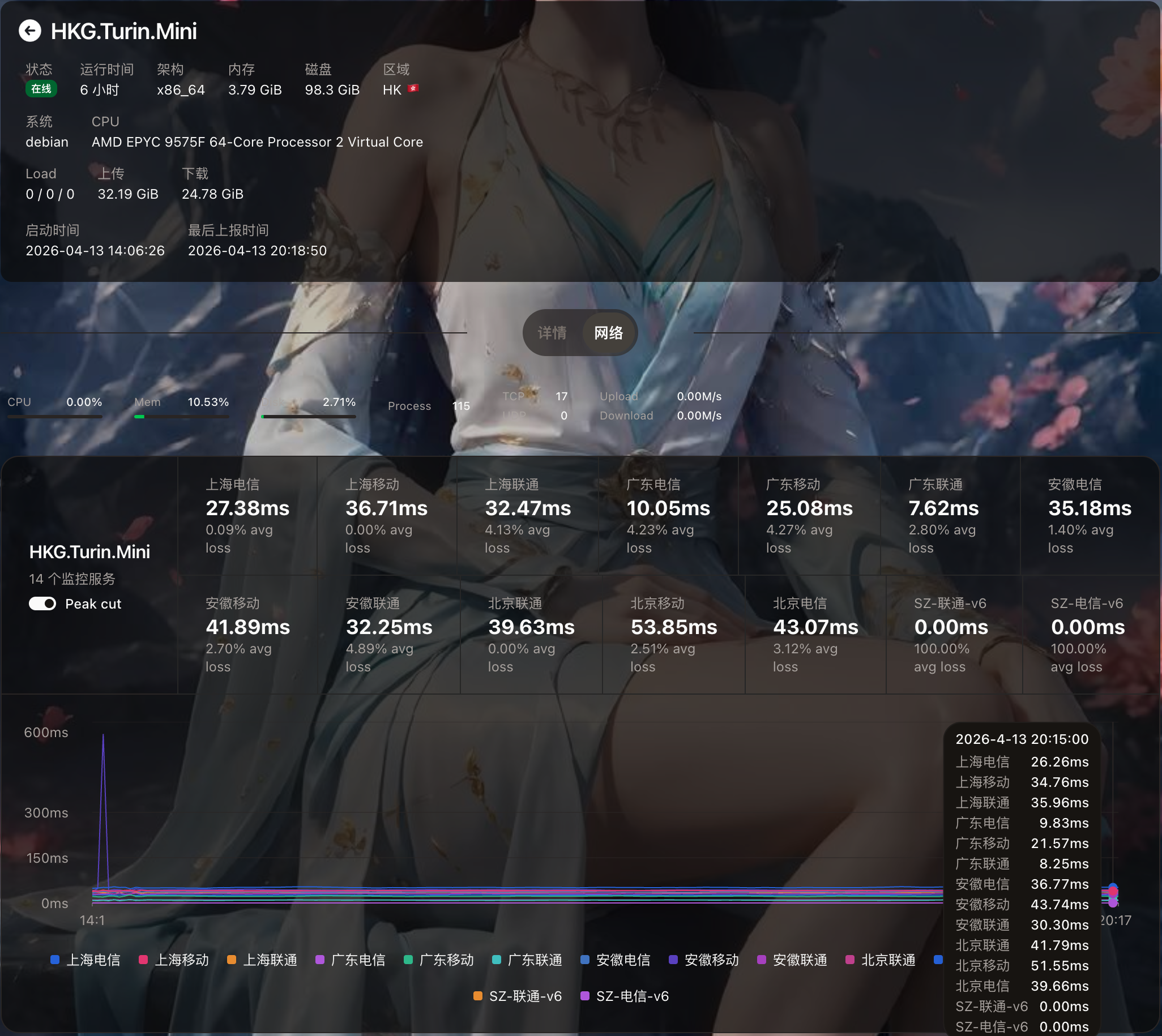Click 广东联通 legend swatch
This screenshot has height=1036, width=1162.
(497, 960)
